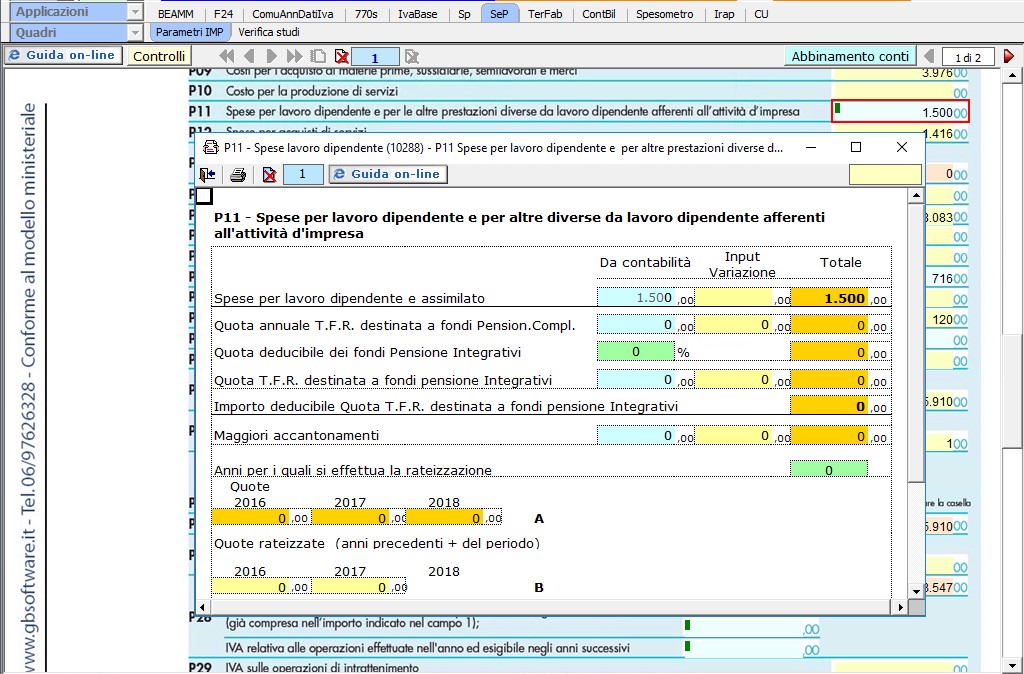Click the greyed delete icon right of page number
The height and width of the screenshot is (674, 1024).
pyautogui.click(x=411, y=56)
